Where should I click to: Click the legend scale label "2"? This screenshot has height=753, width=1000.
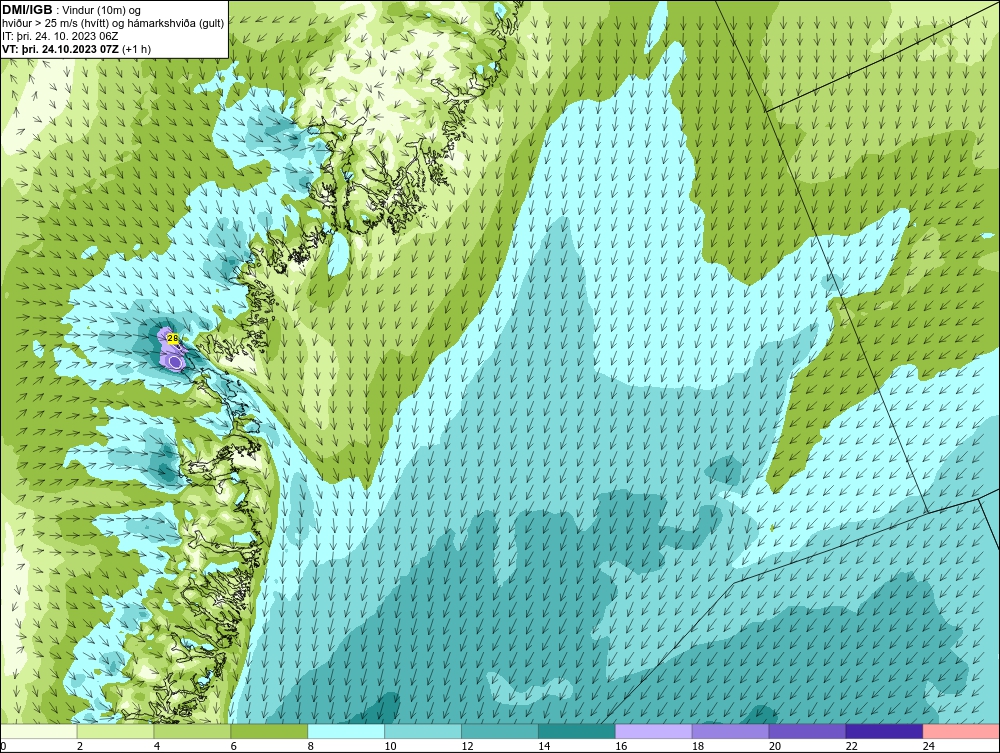pyautogui.click(x=80, y=746)
